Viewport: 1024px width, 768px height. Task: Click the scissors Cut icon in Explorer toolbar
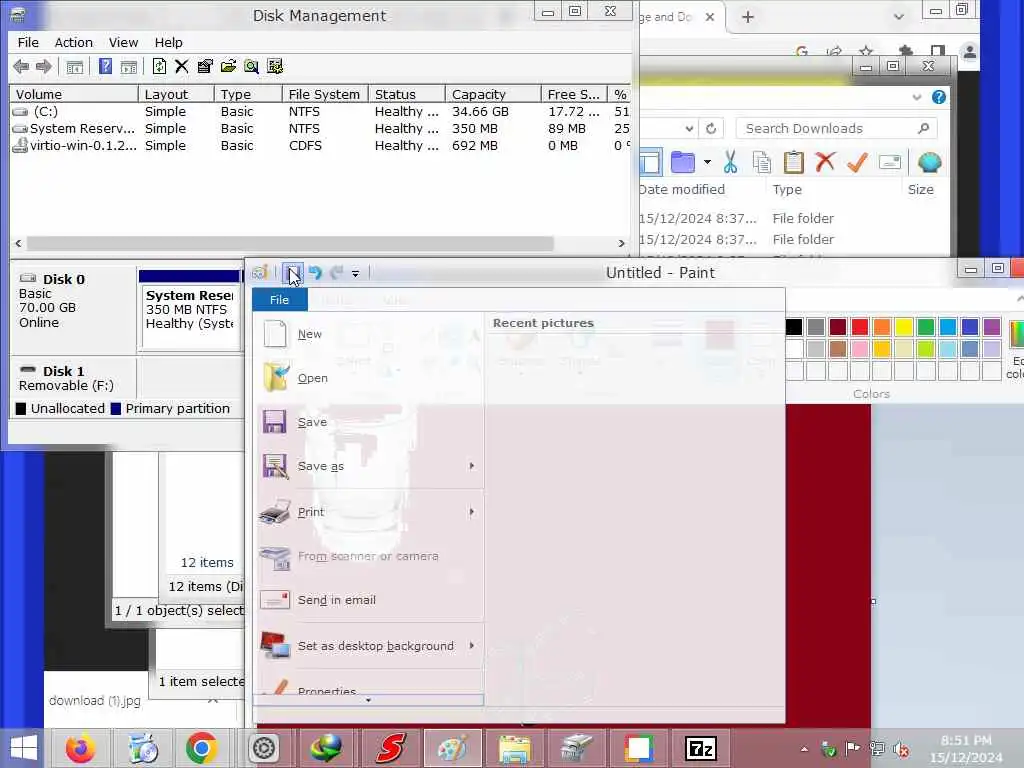[x=730, y=162]
